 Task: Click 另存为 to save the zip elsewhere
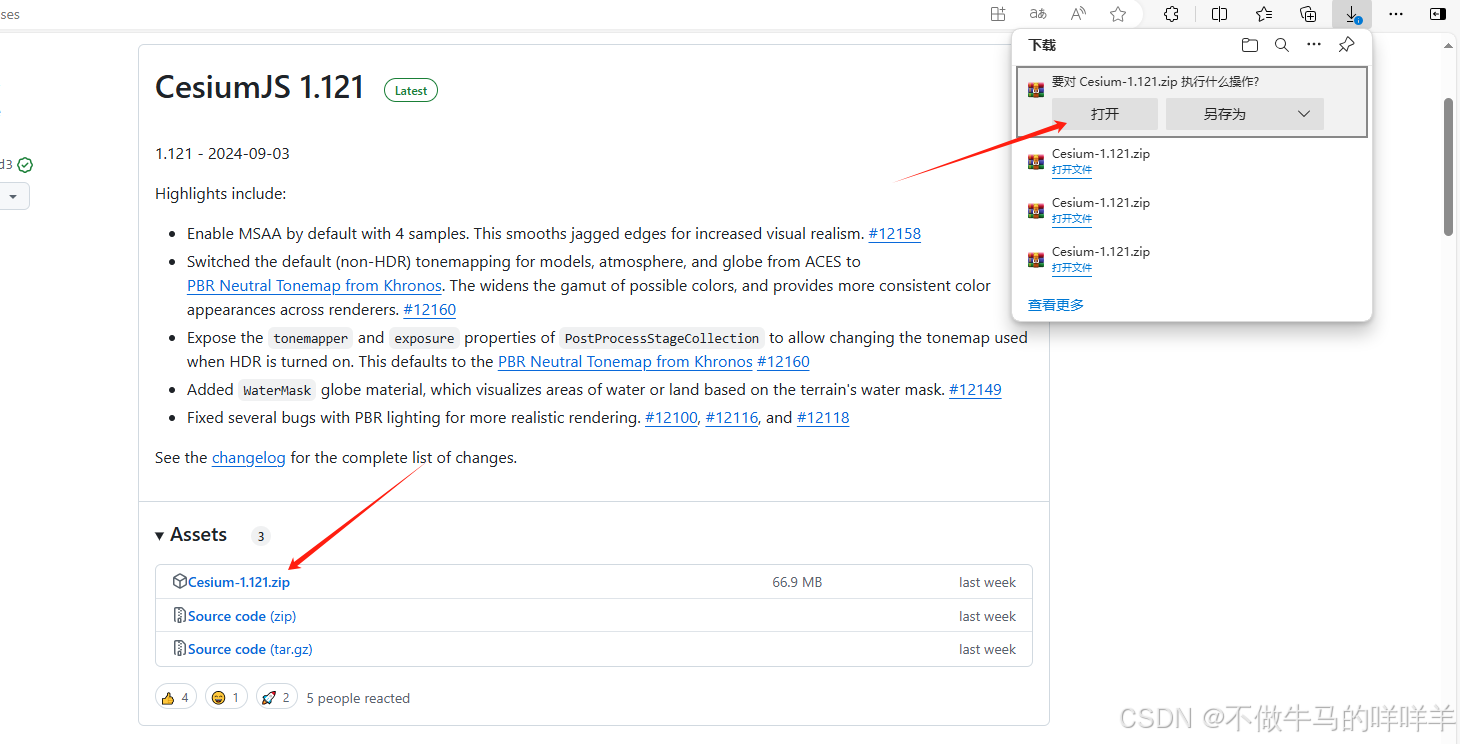(1225, 114)
